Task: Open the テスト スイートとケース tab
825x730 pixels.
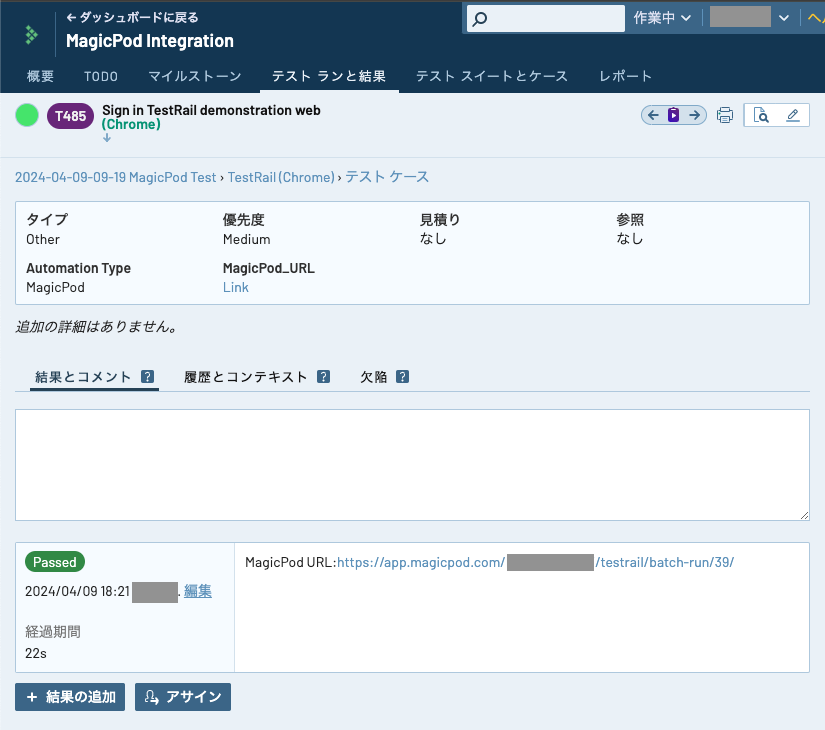Action: point(491,76)
